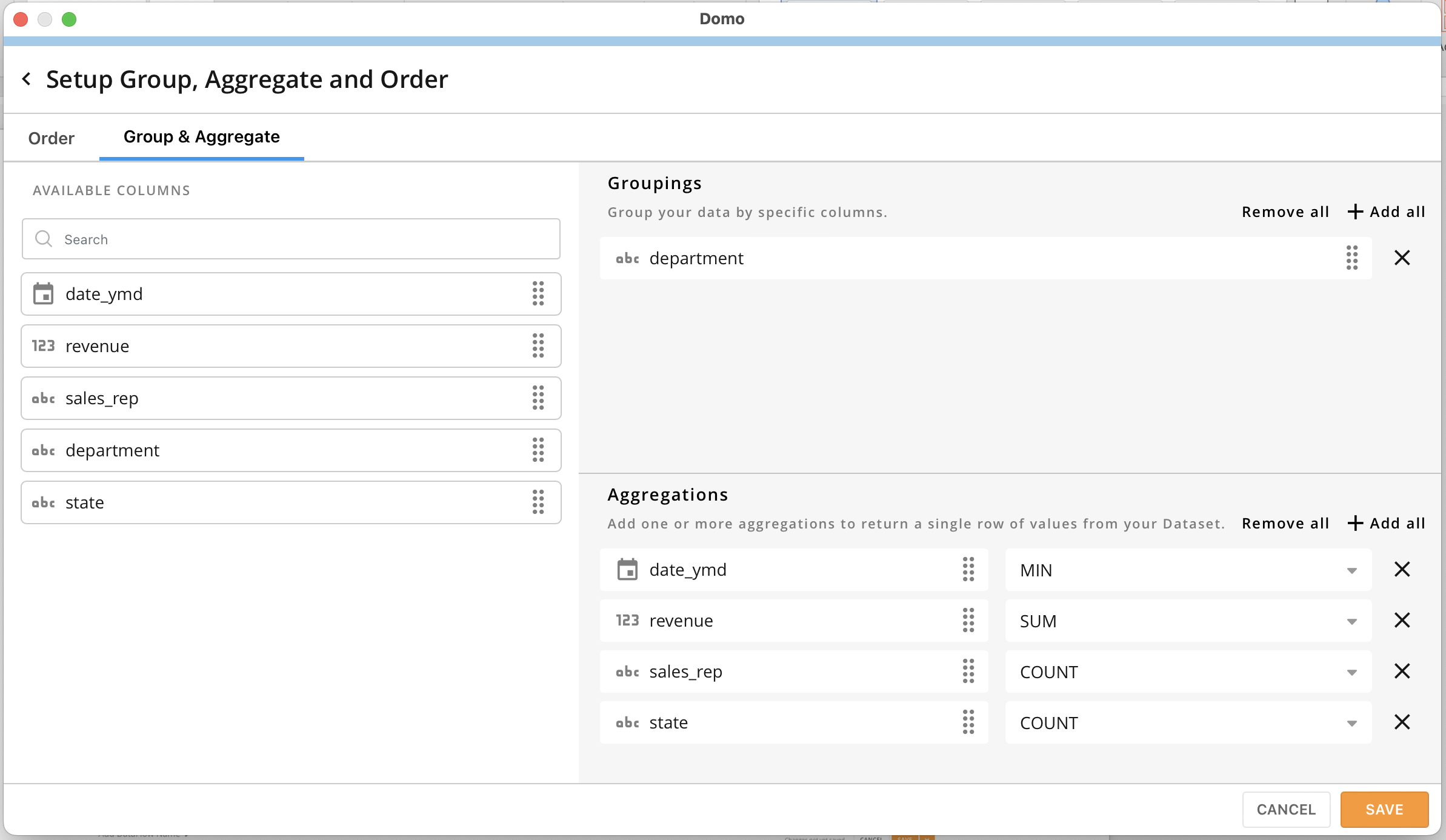
Task: Remove department grouping with X icon
Action: (1402, 258)
